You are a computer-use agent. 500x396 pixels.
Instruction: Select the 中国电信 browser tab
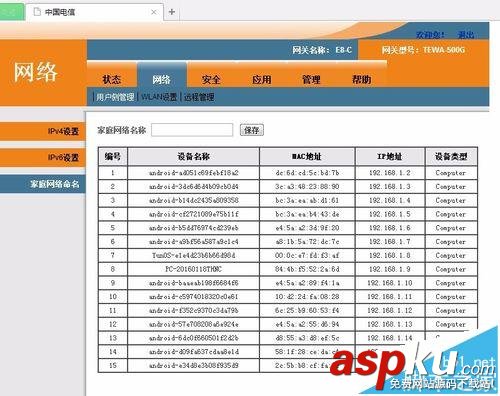[x=94, y=12]
